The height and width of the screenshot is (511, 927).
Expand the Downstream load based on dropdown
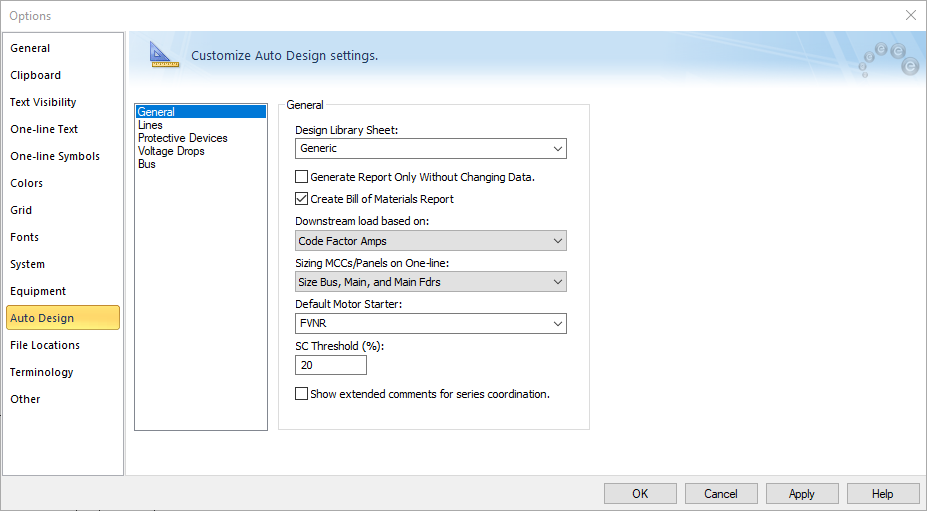coord(431,241)
